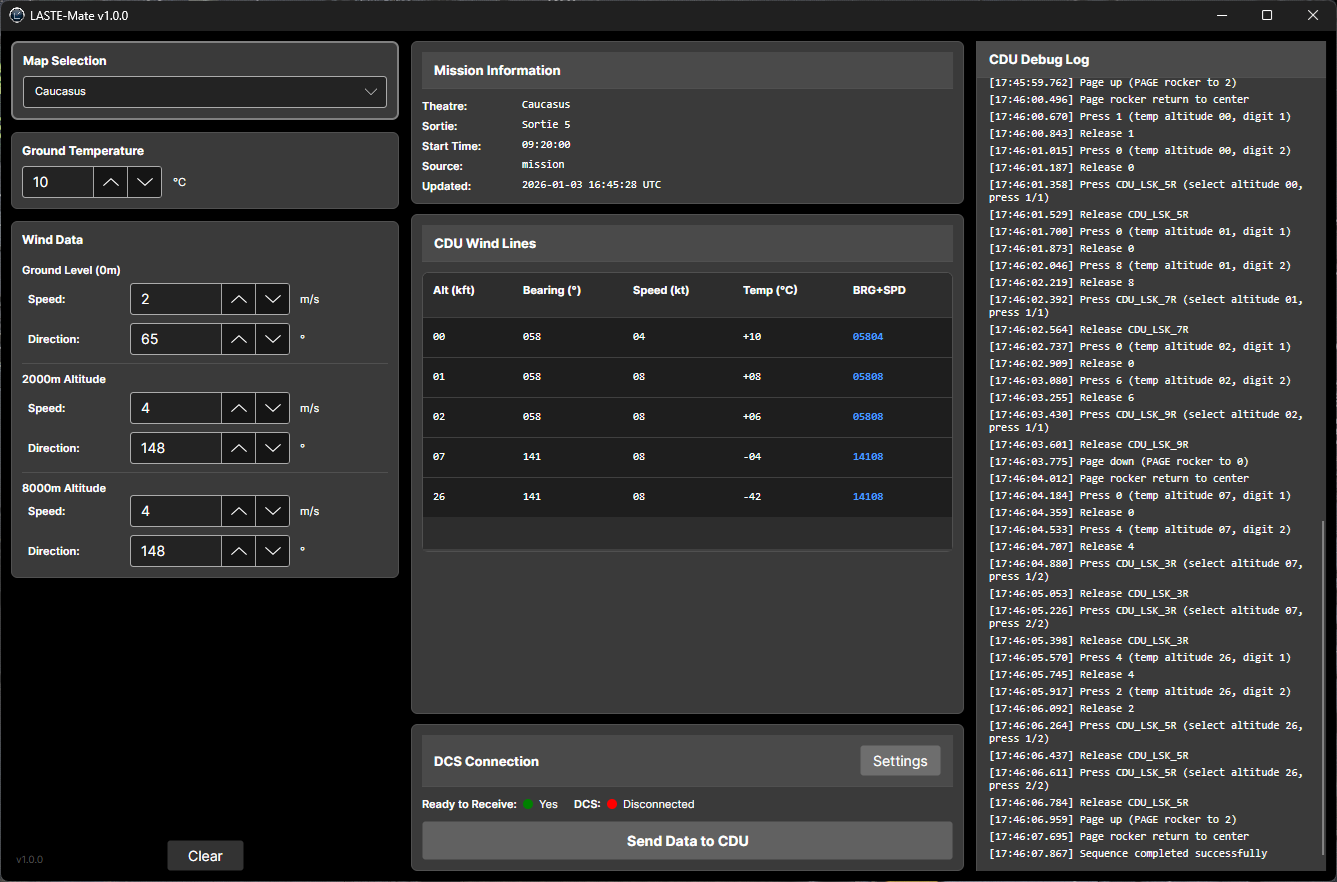Decrease 8000m Altitude wind speed
This screenshot has width=1337, height=882.
[272, 511]
